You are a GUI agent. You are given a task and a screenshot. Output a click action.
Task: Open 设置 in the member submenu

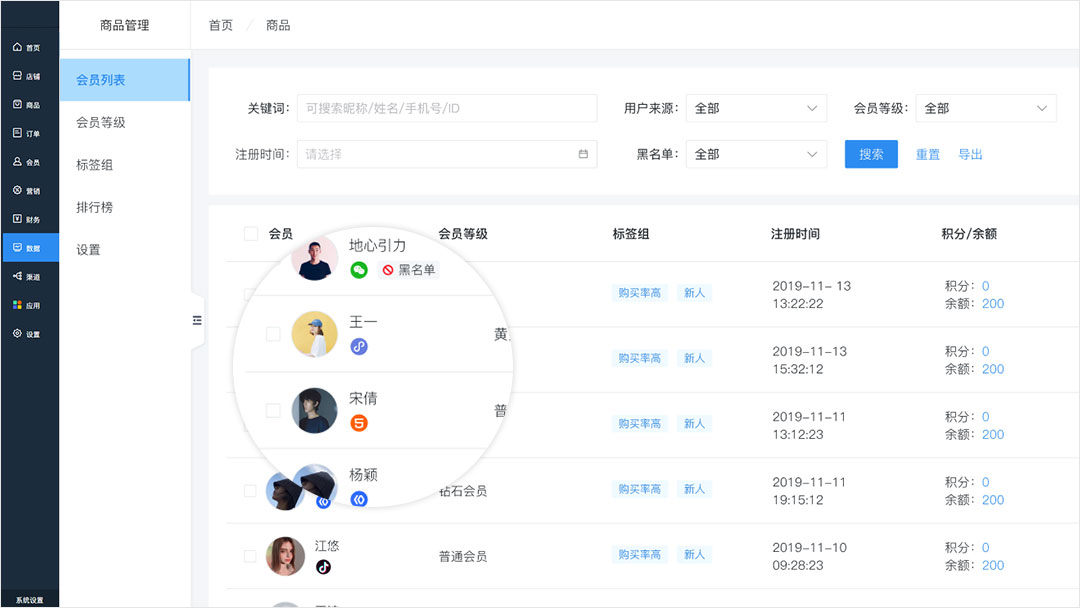88,250
